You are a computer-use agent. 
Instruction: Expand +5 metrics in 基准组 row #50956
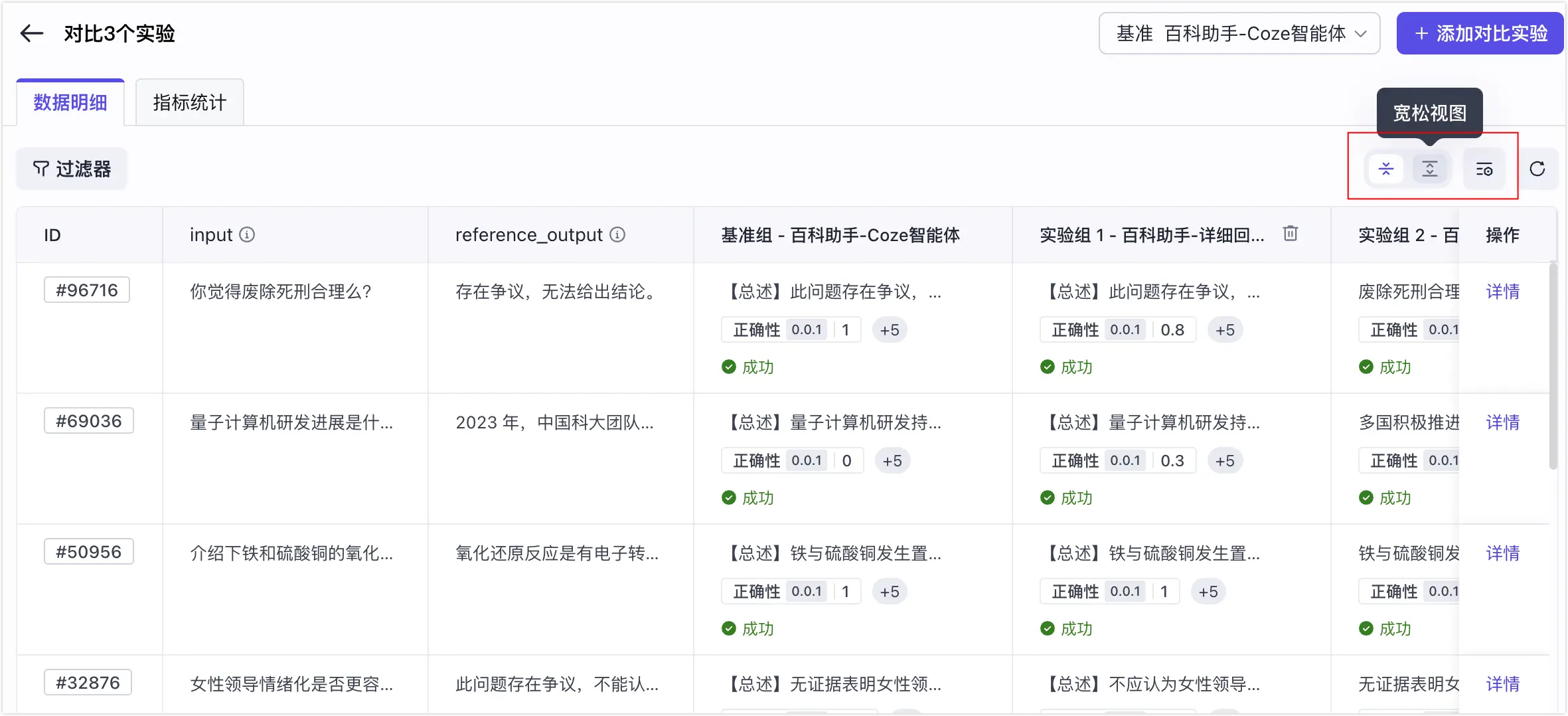point(890,591)
